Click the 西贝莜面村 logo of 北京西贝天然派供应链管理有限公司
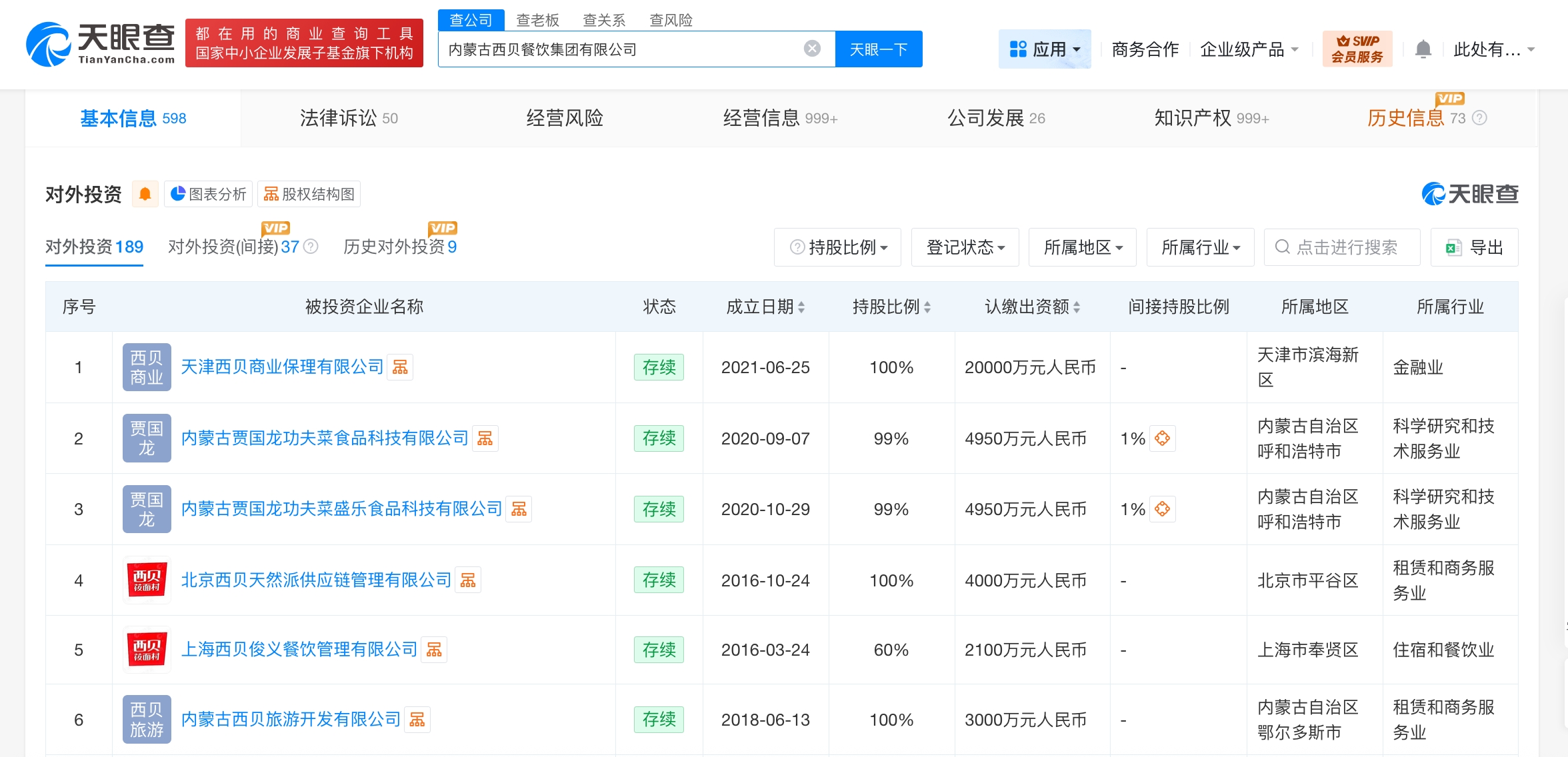1568x757 pixels. (147, 580)
